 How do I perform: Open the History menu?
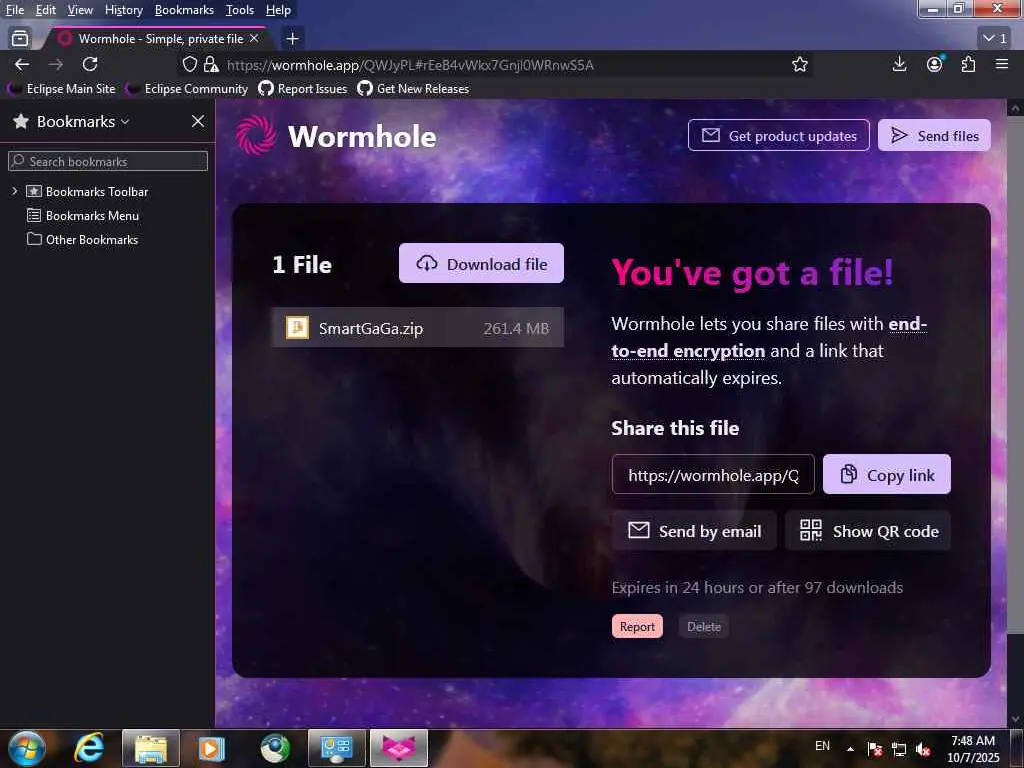(123, 10)
